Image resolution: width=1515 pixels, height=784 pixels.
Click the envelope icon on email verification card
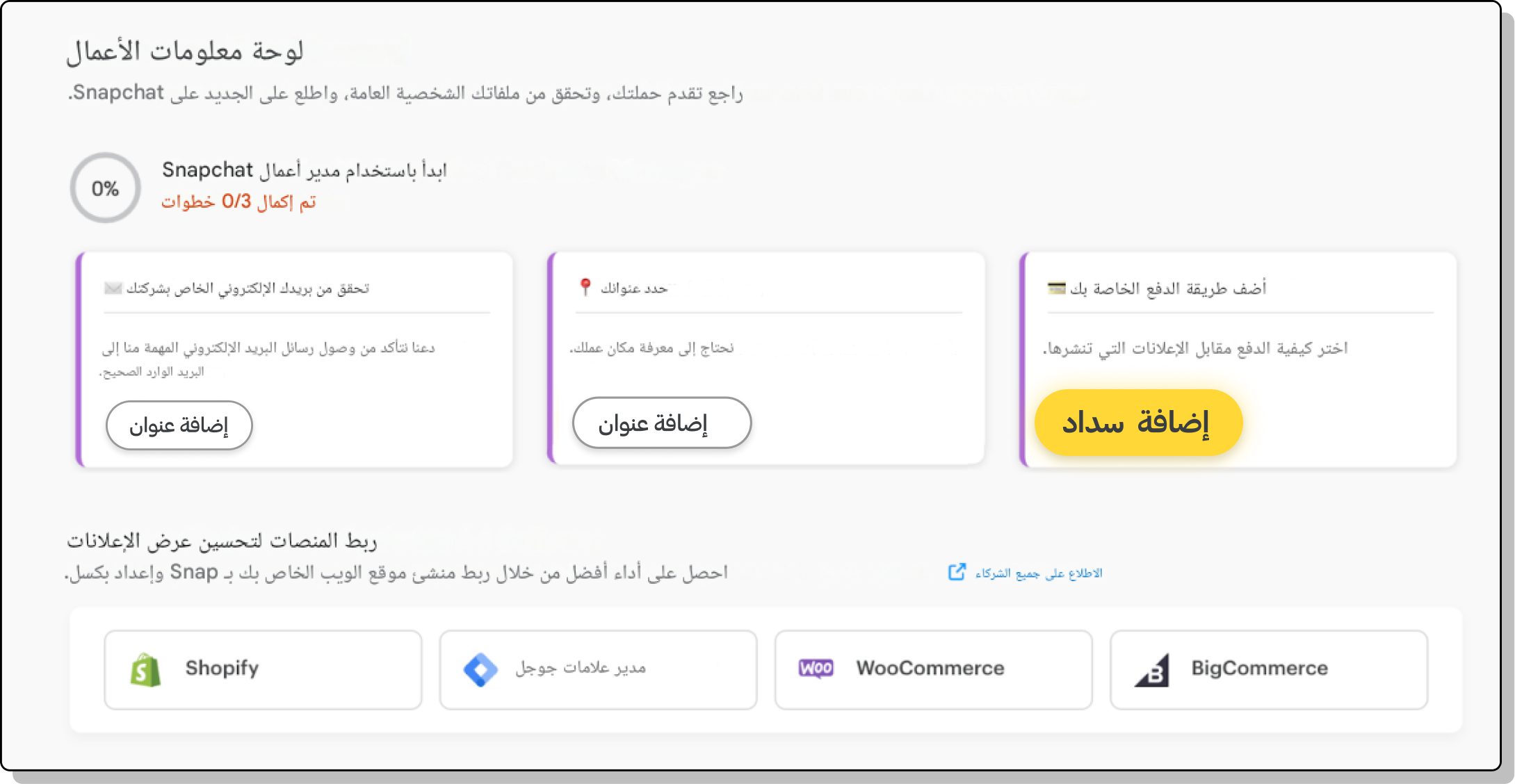(112, 289)
